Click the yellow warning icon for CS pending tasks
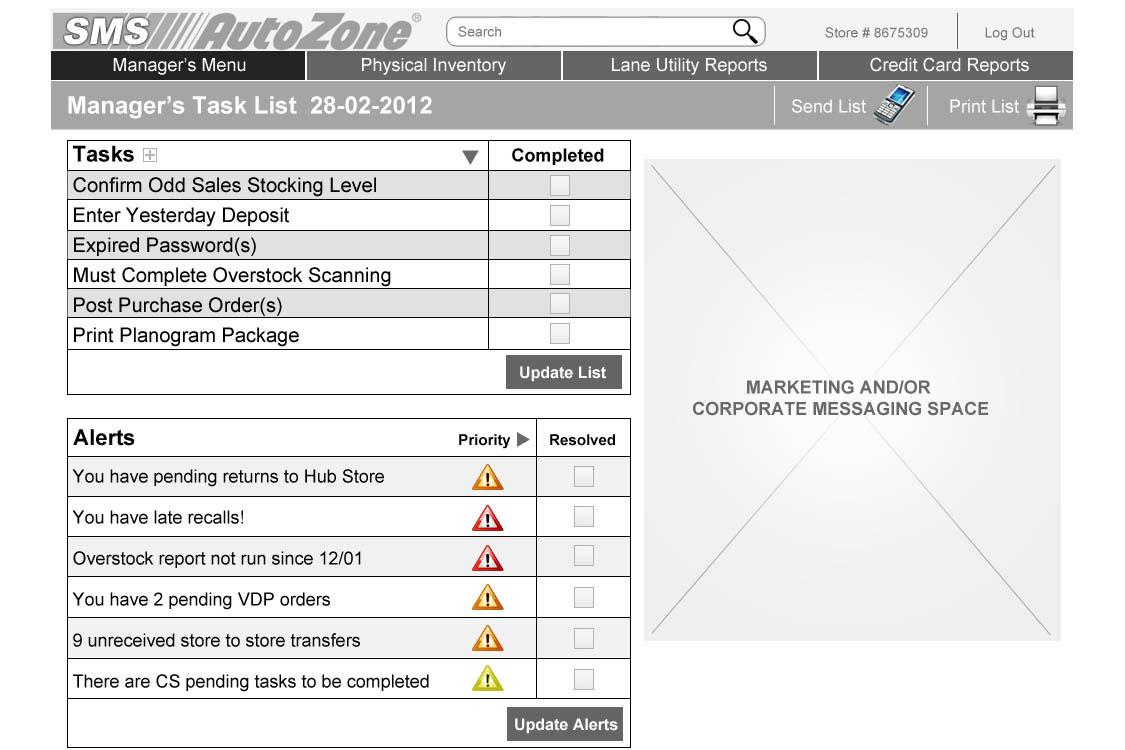 pyautogui.click(x=487, y=680)
